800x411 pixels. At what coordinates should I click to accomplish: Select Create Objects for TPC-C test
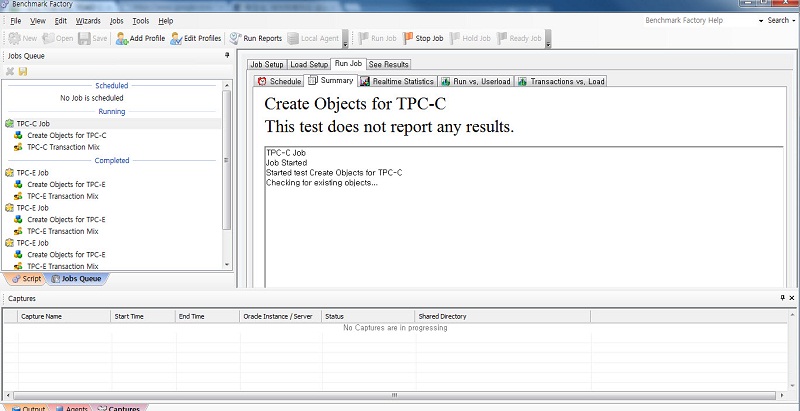click(x=66, y=135)
